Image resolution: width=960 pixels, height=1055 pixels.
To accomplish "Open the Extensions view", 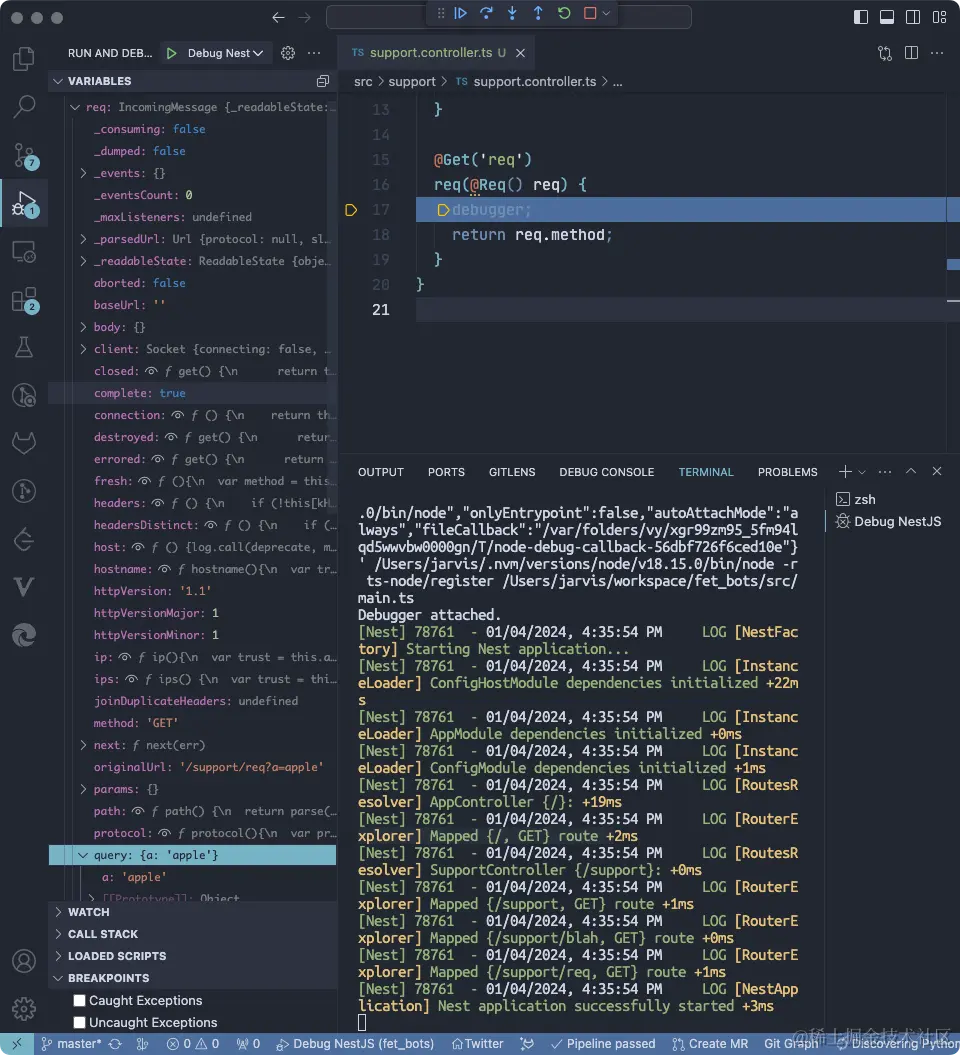I will (x=24, y=300).
